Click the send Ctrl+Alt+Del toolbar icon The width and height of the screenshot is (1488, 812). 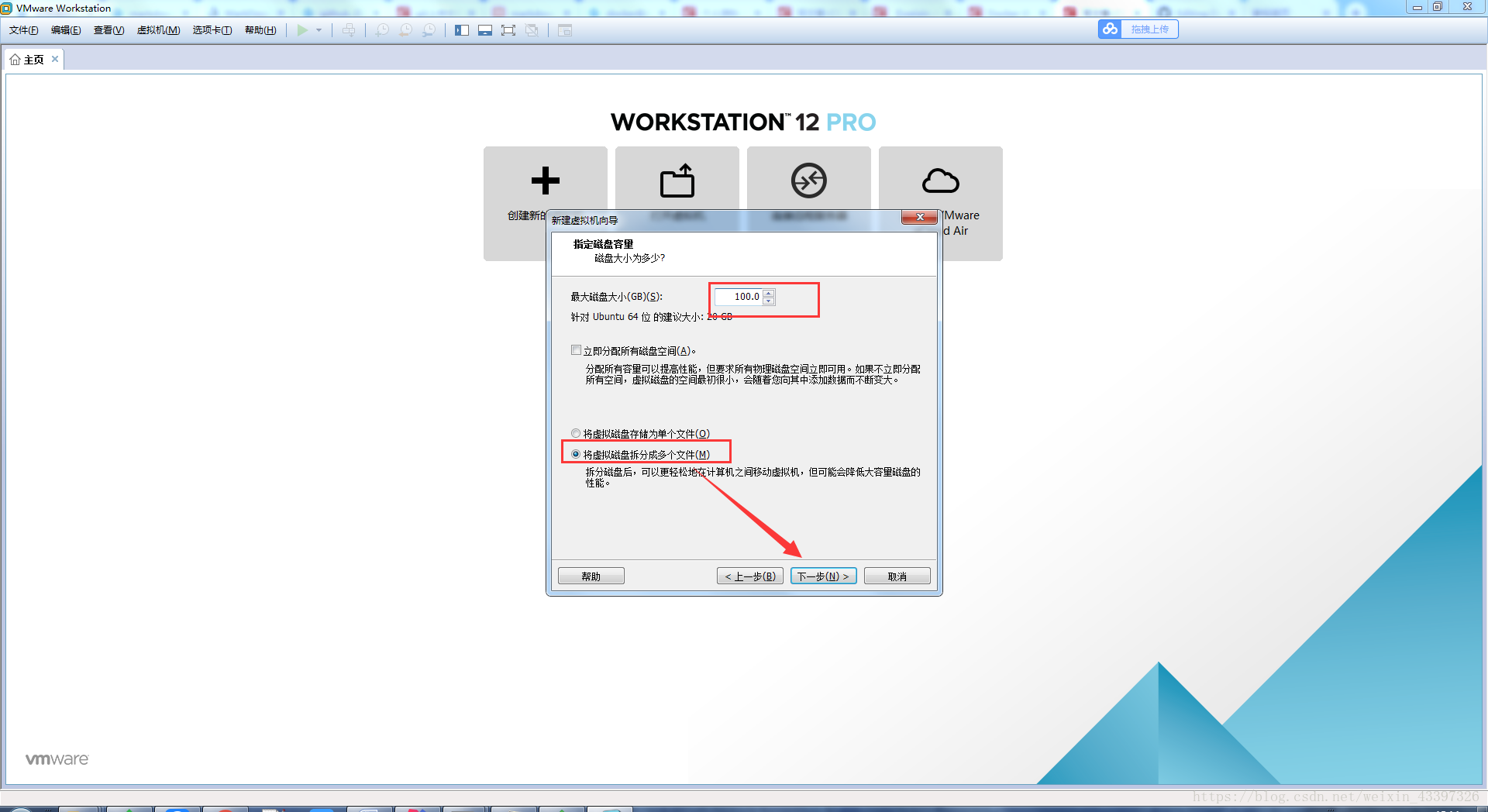tap(350, 30)
